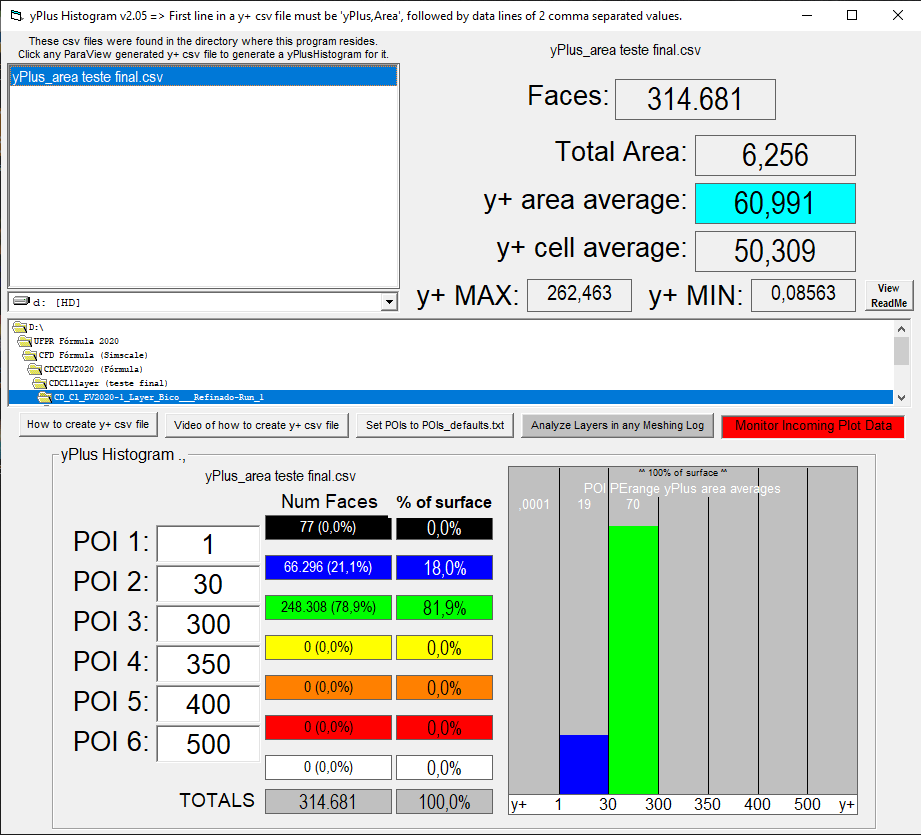Click the red 0,0% surface cell
The image size is (921, 835).
point(444,727)
